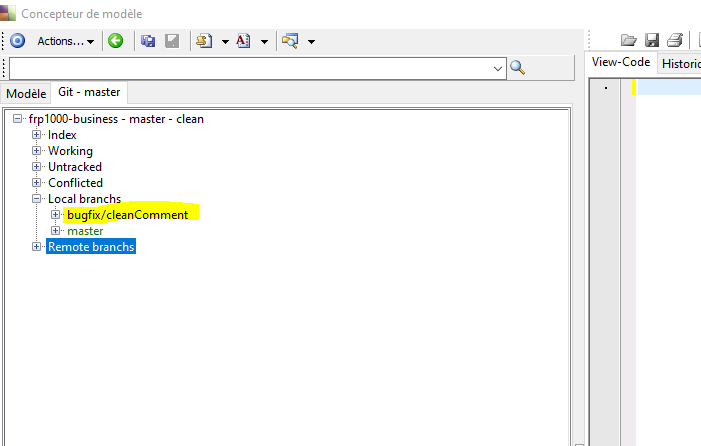
Task: Click the save disk icon in right panel
Action: (x=652, y=40)
